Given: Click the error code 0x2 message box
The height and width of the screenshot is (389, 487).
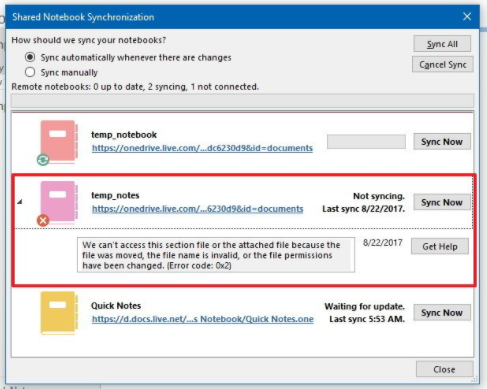Looking at the screenshot, I should click(216, 255).
